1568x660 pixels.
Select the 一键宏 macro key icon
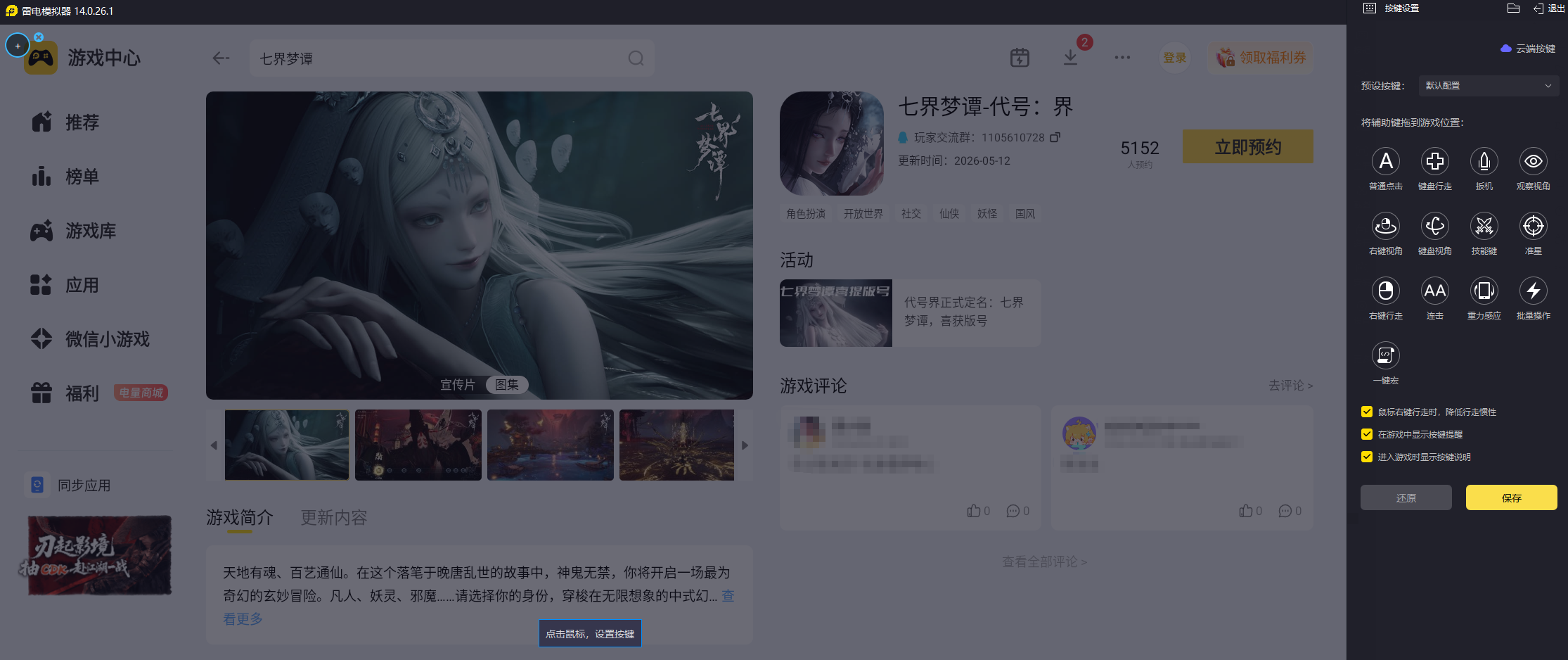pos(1385,355)
